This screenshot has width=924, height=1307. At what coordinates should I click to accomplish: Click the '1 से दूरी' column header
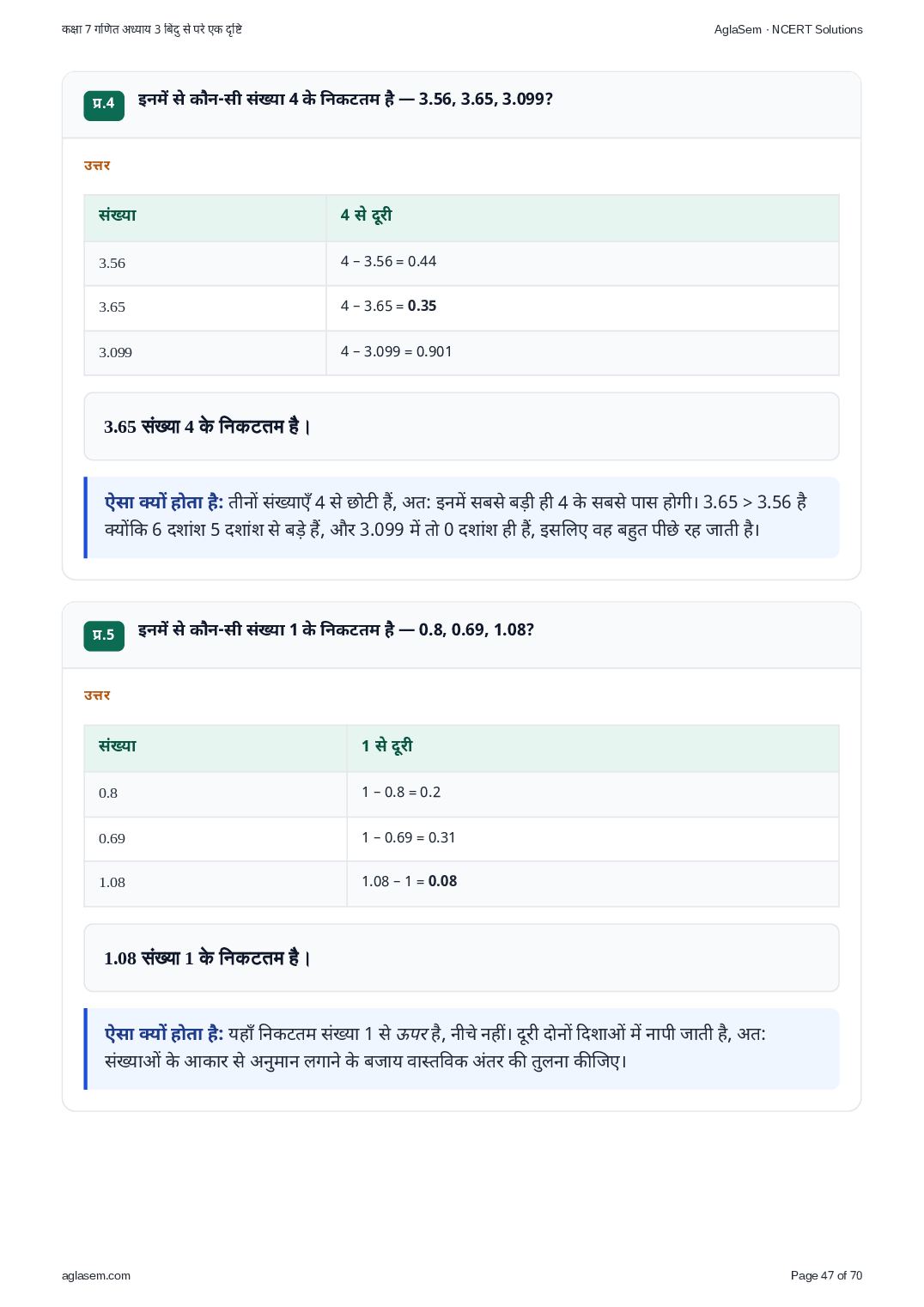point(593,748)
